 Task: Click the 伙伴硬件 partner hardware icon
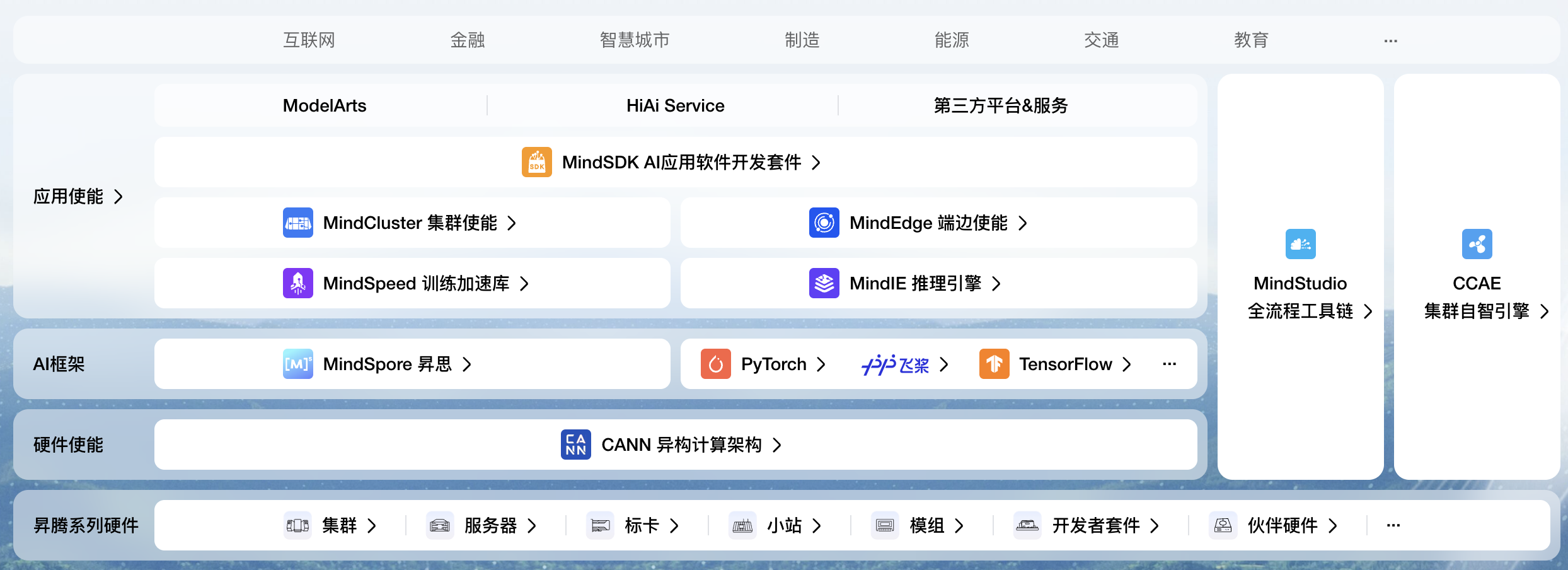1223,525
